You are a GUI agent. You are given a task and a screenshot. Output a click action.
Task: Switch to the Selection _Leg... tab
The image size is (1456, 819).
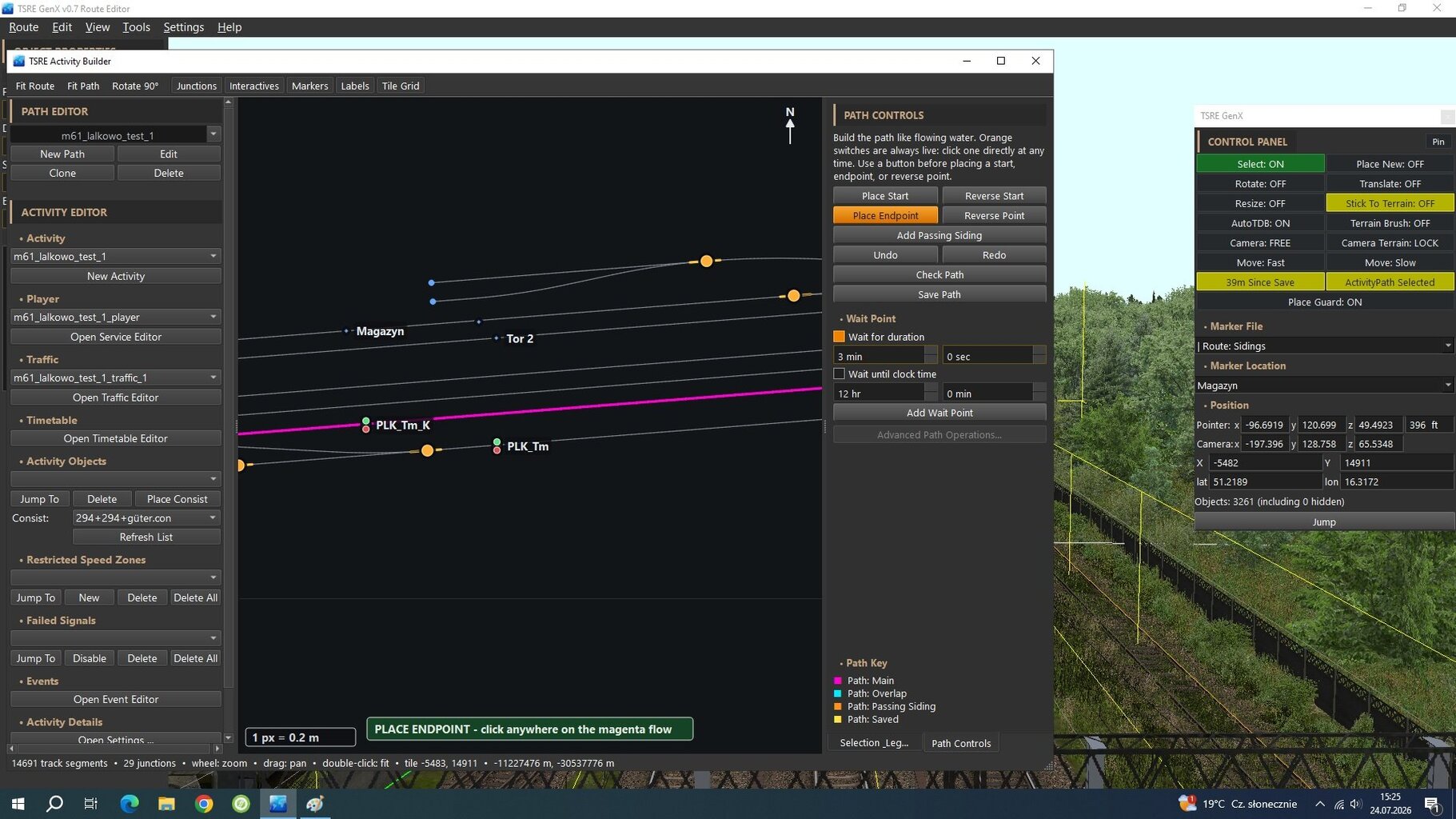pos(874,743)
